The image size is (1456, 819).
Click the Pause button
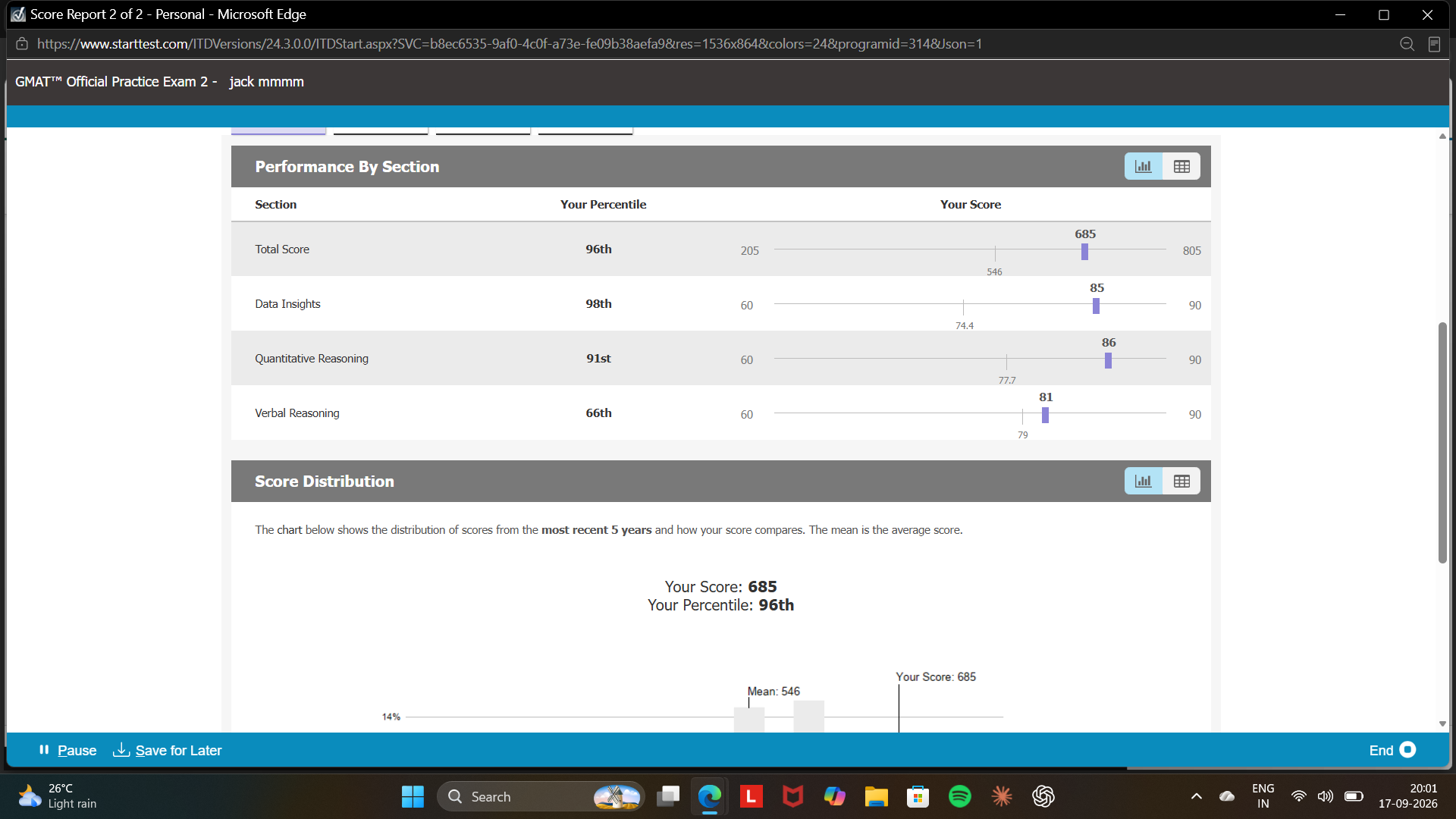(67, 750)
